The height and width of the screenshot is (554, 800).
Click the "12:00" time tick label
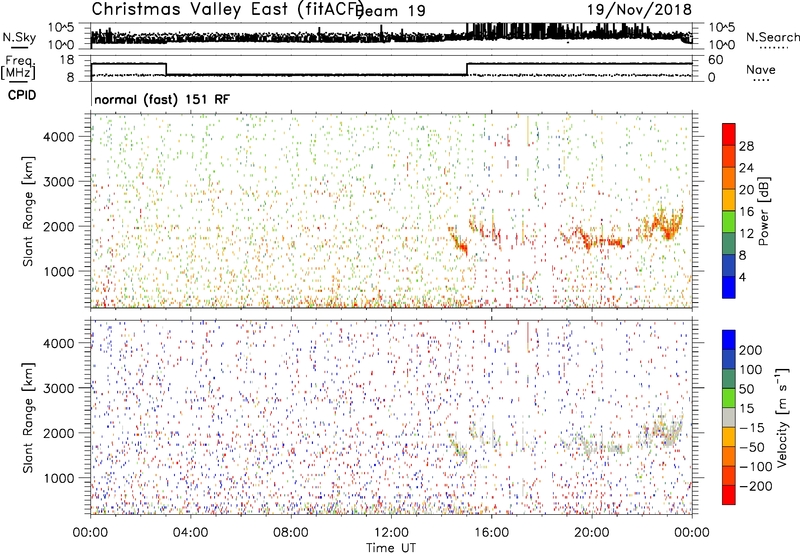pyautogui.click(x=391, y=533)
